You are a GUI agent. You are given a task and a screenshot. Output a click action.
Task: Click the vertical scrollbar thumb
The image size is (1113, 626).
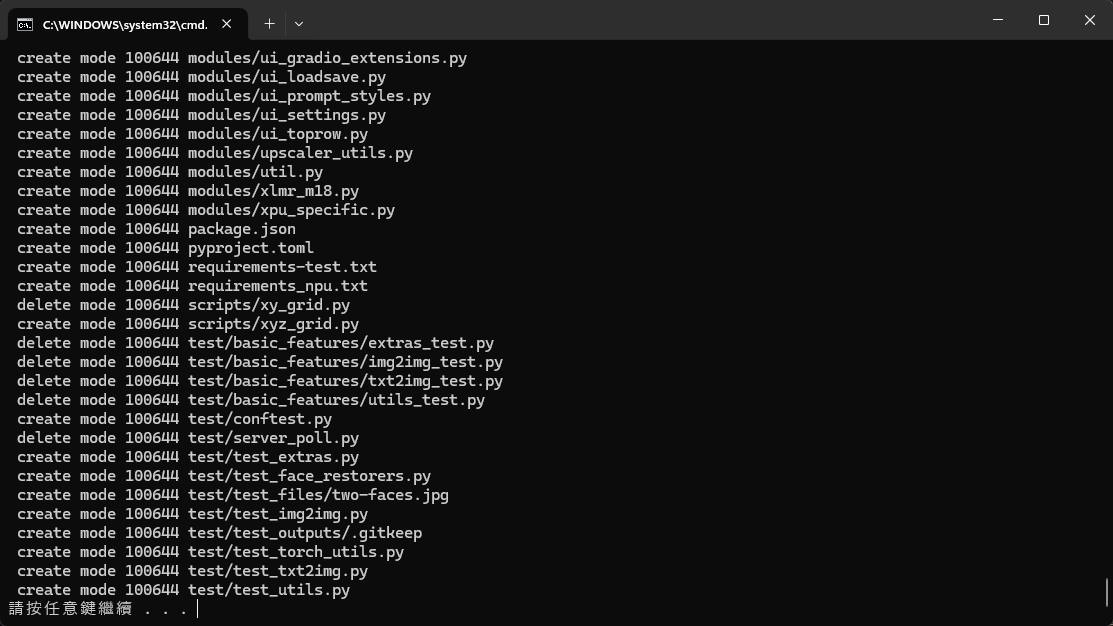click(x=1106, y=591)
